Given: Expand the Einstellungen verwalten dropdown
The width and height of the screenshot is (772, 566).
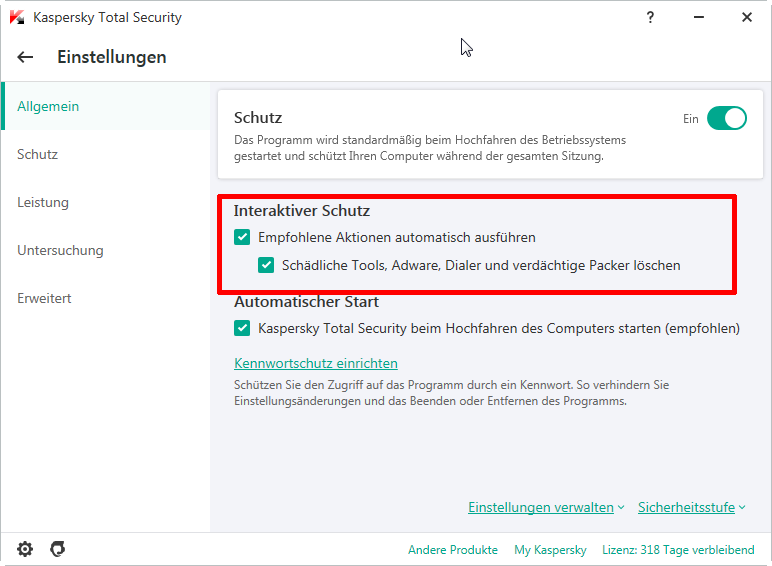Looking at the screenshot, I should pos(546,507).
